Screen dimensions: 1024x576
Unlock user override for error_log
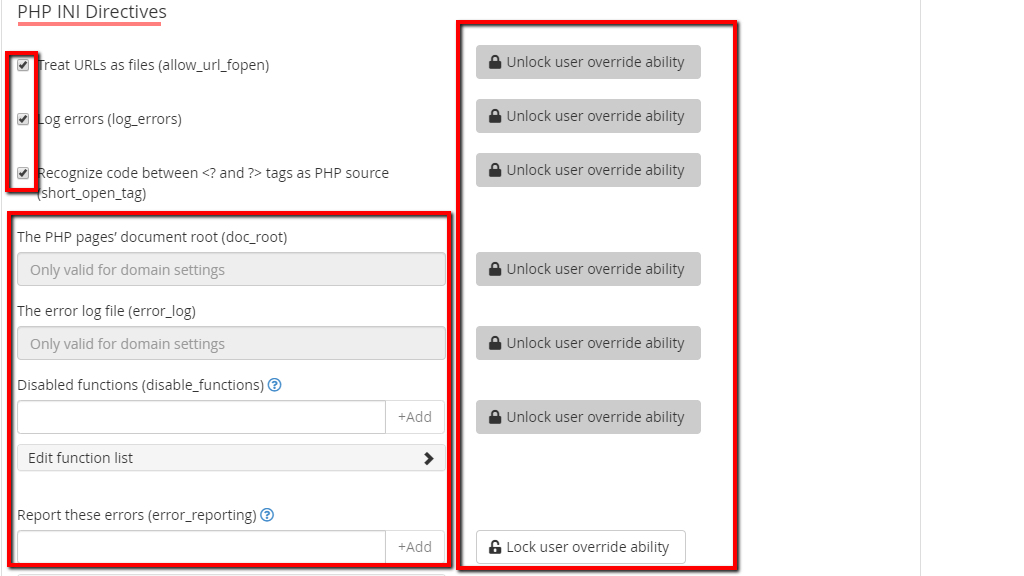point(588,343)
